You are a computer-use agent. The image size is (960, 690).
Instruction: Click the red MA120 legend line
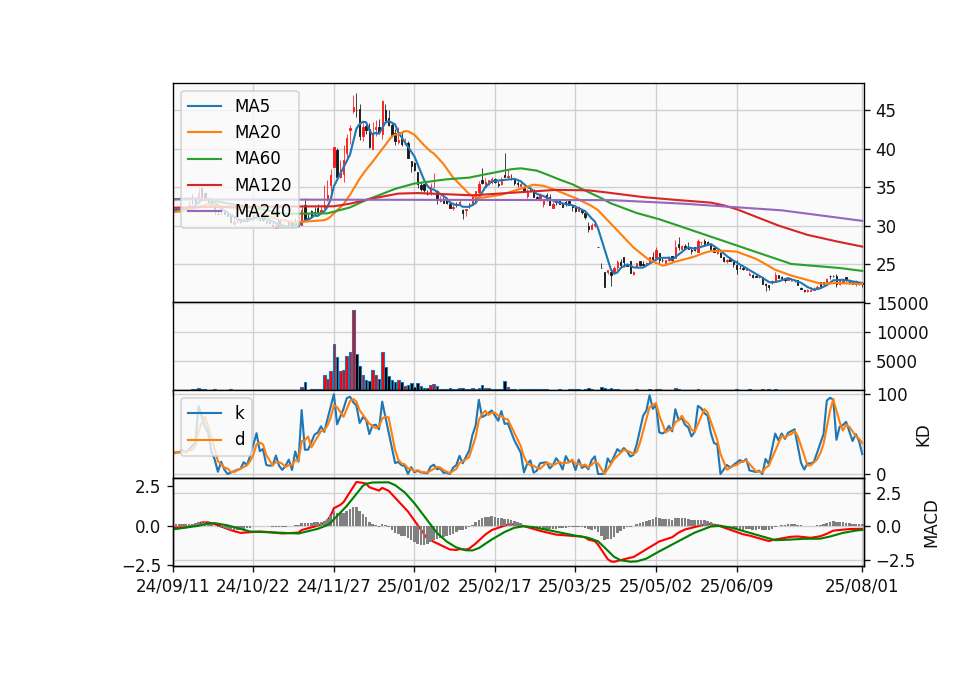coord(204,184)
